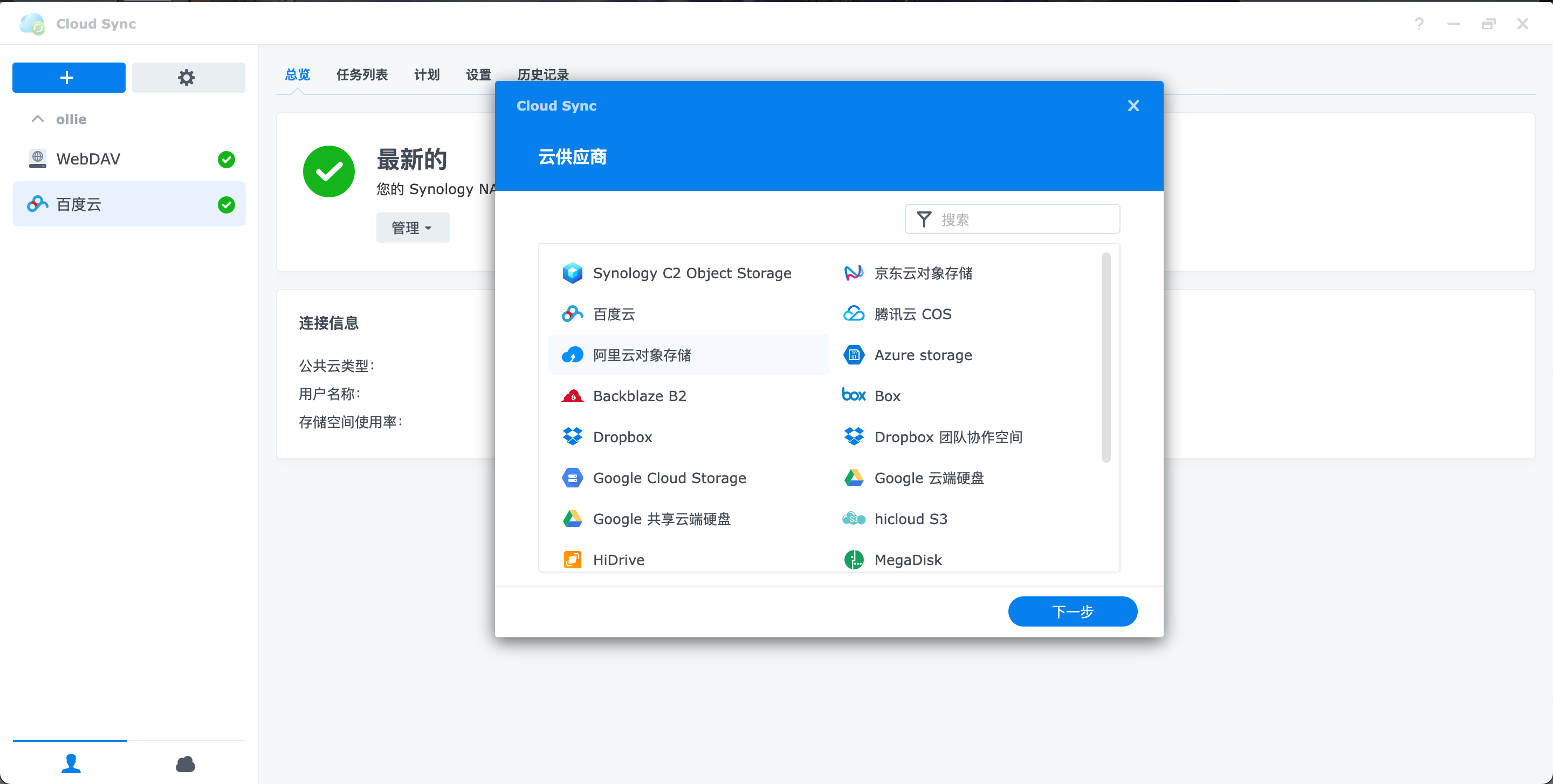Focus the 搜索 filter input field

click(x=1012, y=219)
